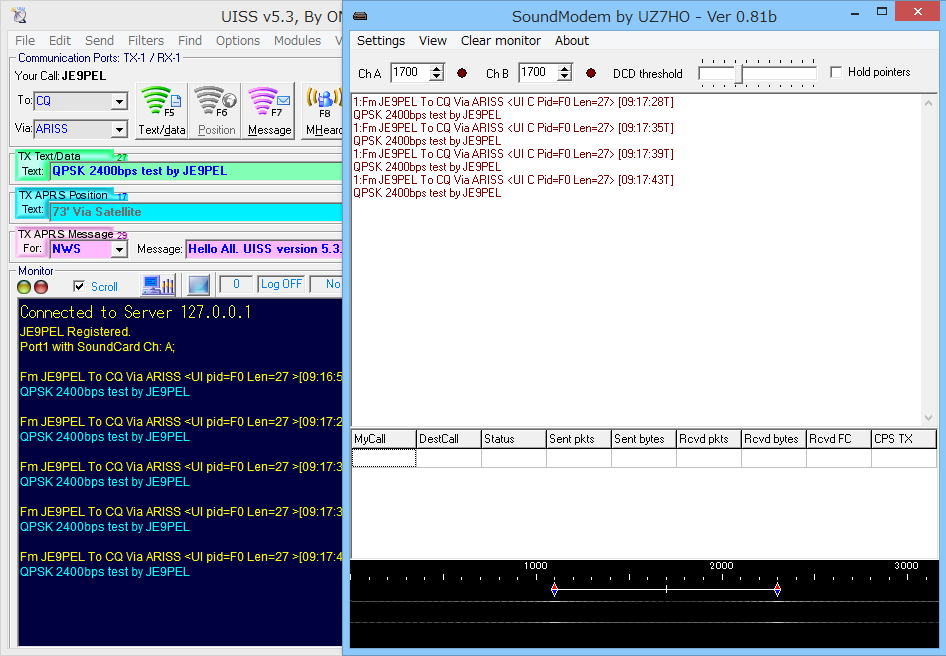Click the left waterfall frequency pointer marker

pos(554,590)
